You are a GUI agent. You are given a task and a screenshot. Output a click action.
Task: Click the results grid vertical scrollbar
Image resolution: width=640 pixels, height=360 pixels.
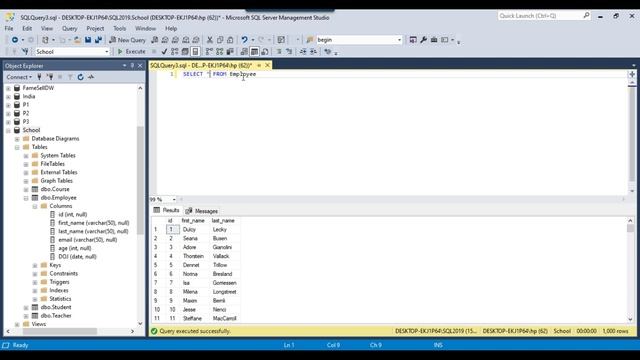630,228
